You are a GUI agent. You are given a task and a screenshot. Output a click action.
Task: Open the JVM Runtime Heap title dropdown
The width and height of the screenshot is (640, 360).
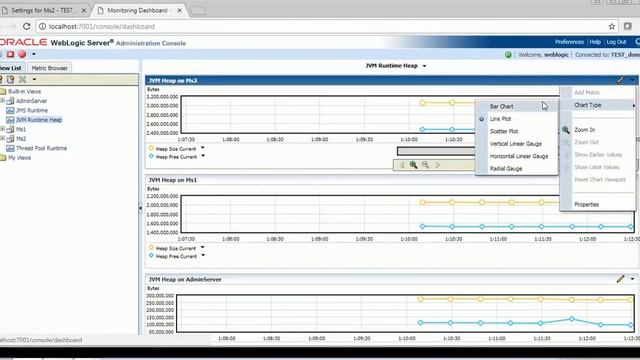(424, 66)
